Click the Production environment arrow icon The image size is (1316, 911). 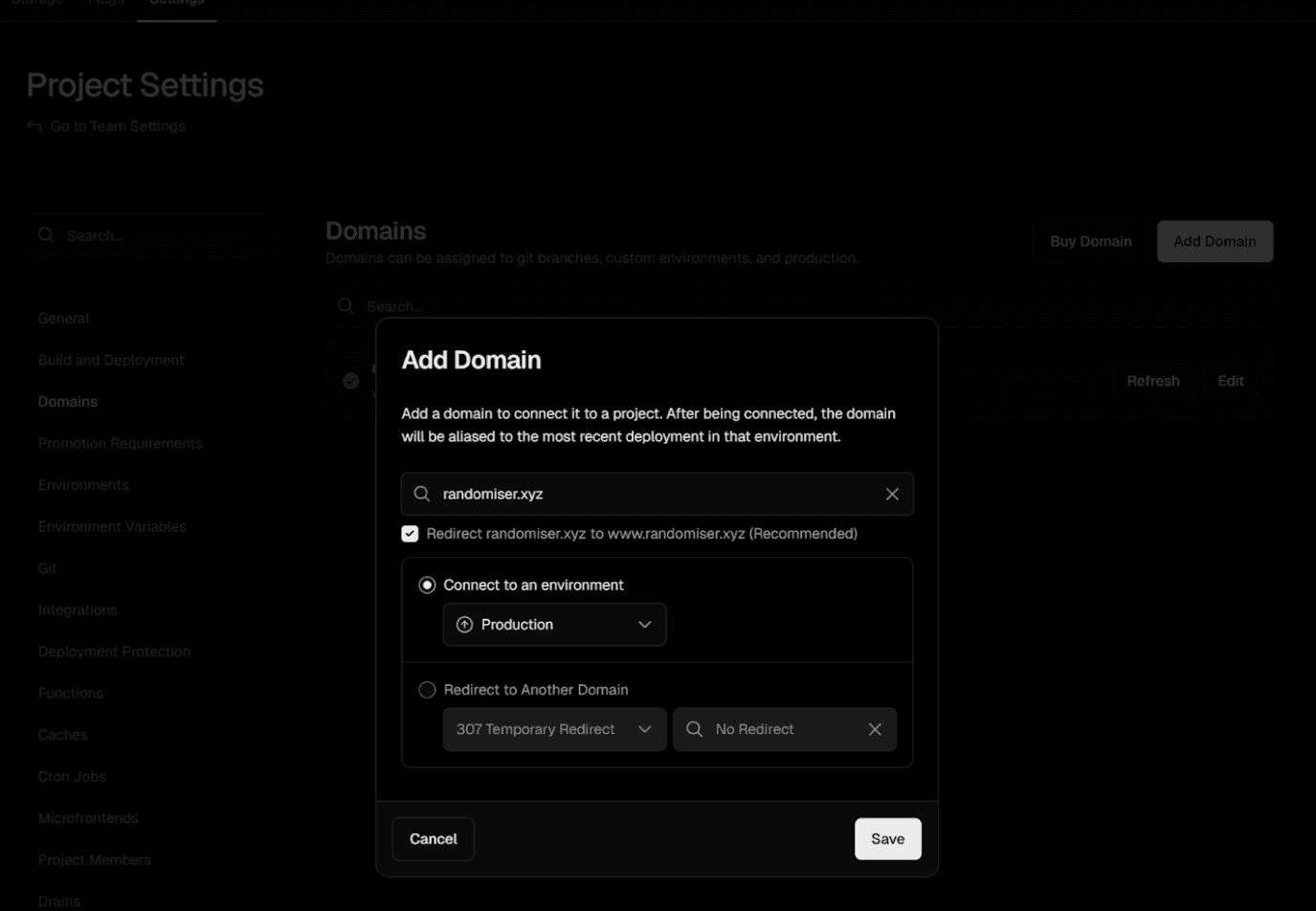pos(464,624)
